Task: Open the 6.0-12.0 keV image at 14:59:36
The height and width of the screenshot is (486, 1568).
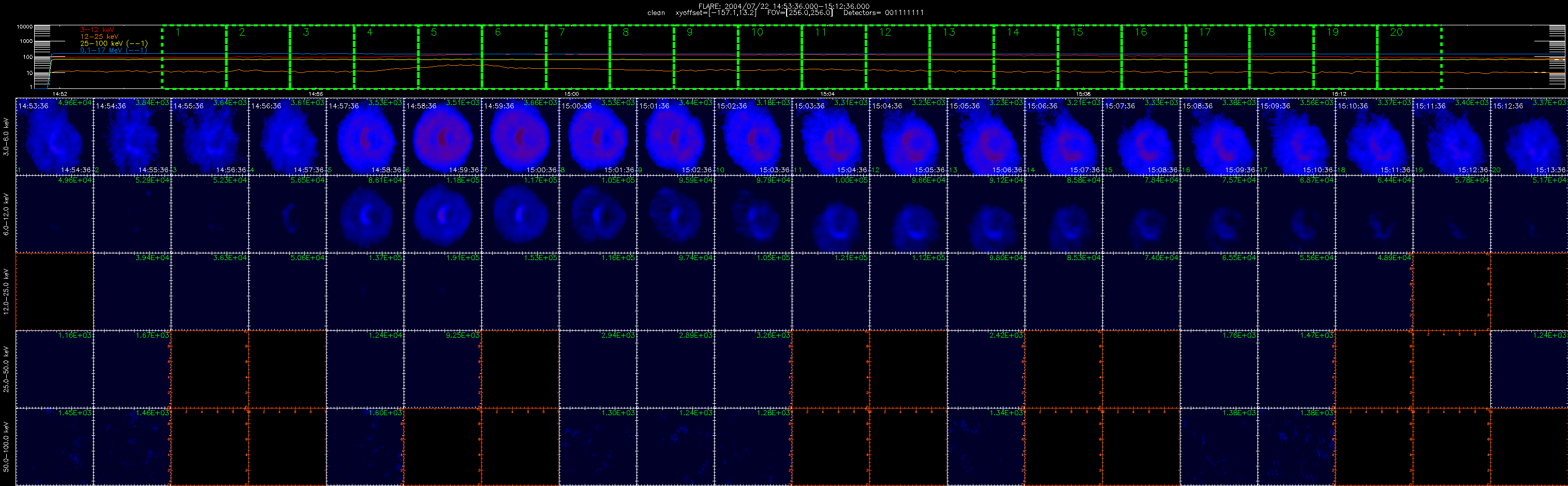Action: tap(521, 214)
